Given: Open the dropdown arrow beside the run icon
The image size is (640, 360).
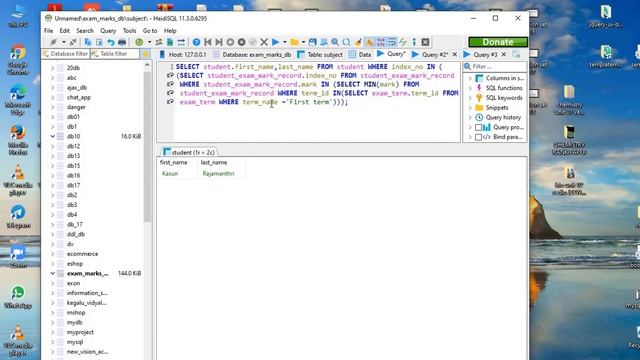Looking at the screenshot, I should point(284,42).
